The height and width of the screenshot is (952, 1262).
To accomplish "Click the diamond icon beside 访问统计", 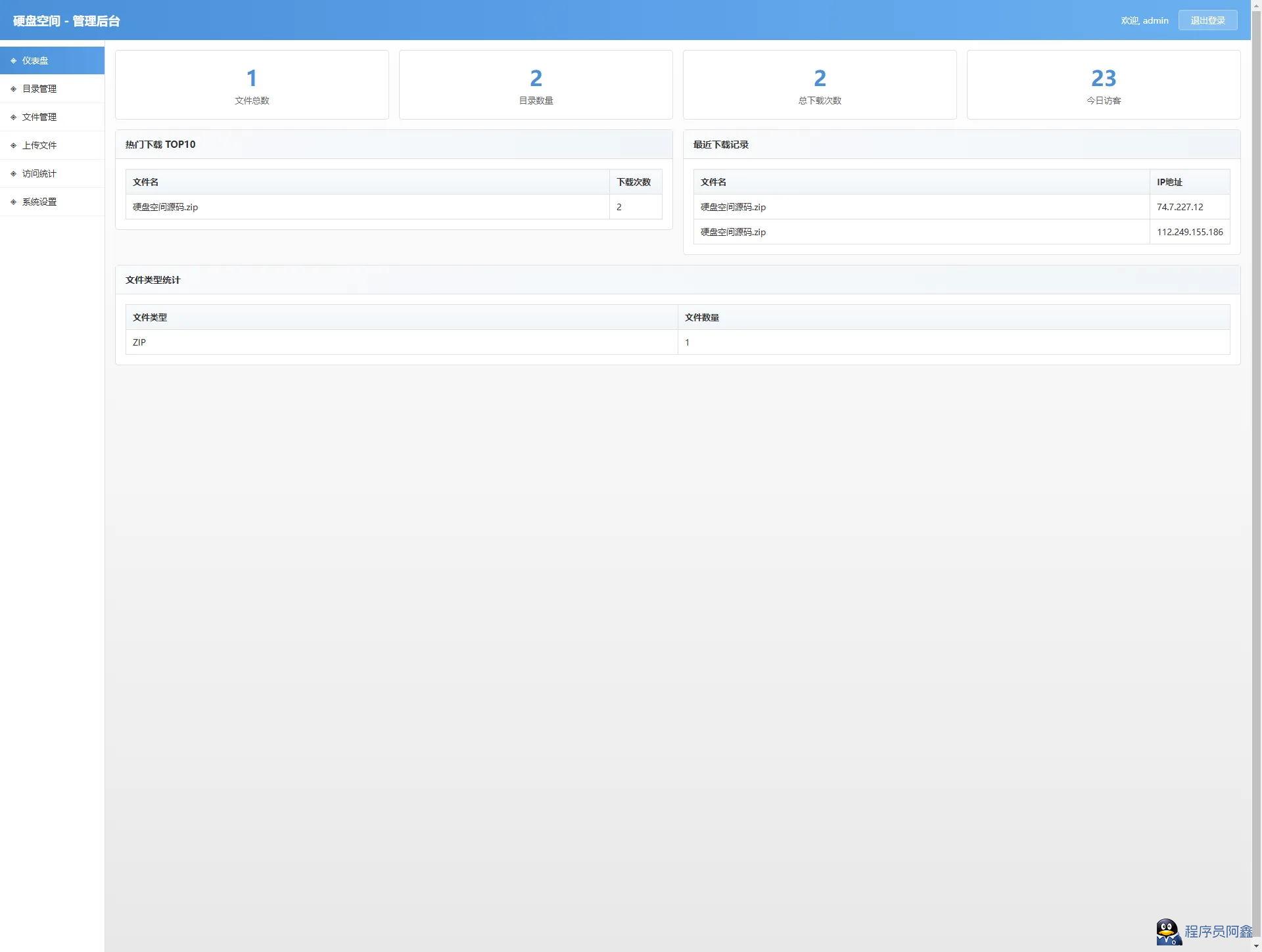I will click(13, 173).
